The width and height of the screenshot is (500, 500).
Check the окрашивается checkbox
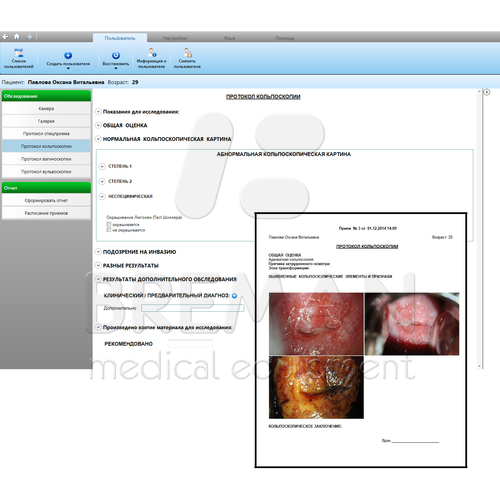pos(109,224)
